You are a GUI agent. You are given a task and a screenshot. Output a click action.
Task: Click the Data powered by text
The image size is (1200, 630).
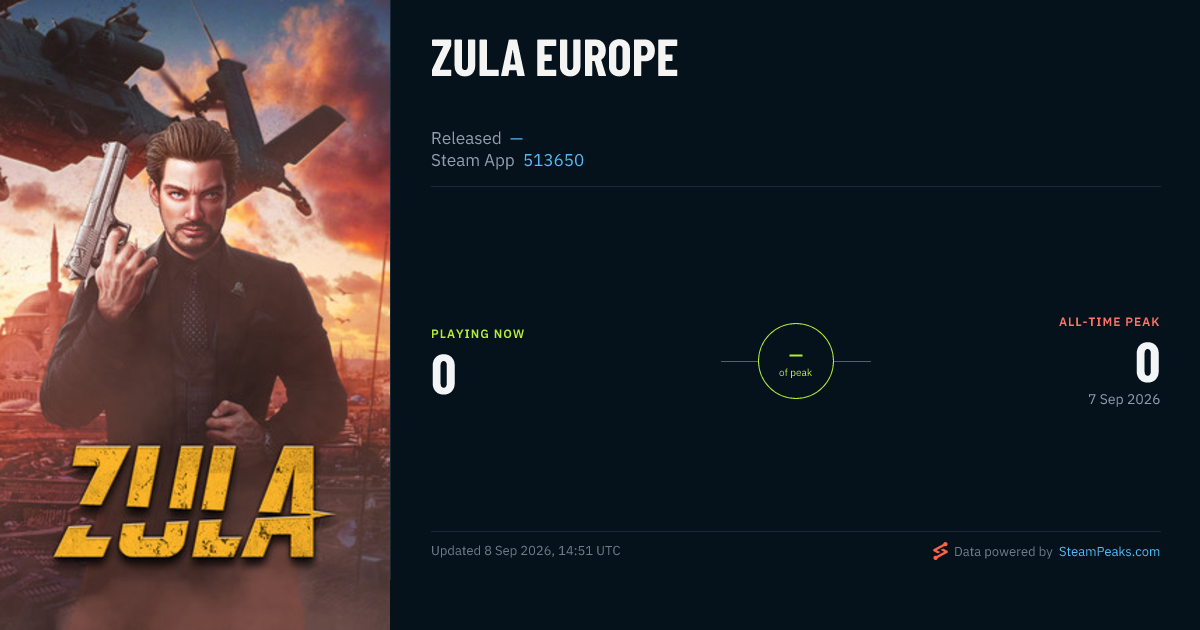(1003, 551)
